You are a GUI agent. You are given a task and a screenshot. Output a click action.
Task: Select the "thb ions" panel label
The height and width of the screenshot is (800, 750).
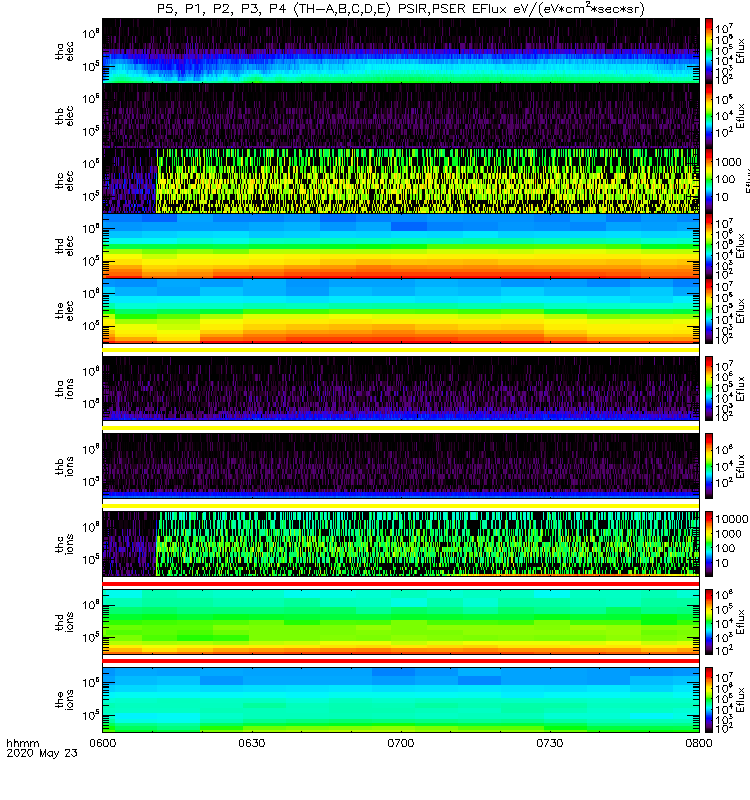point(64,466)
